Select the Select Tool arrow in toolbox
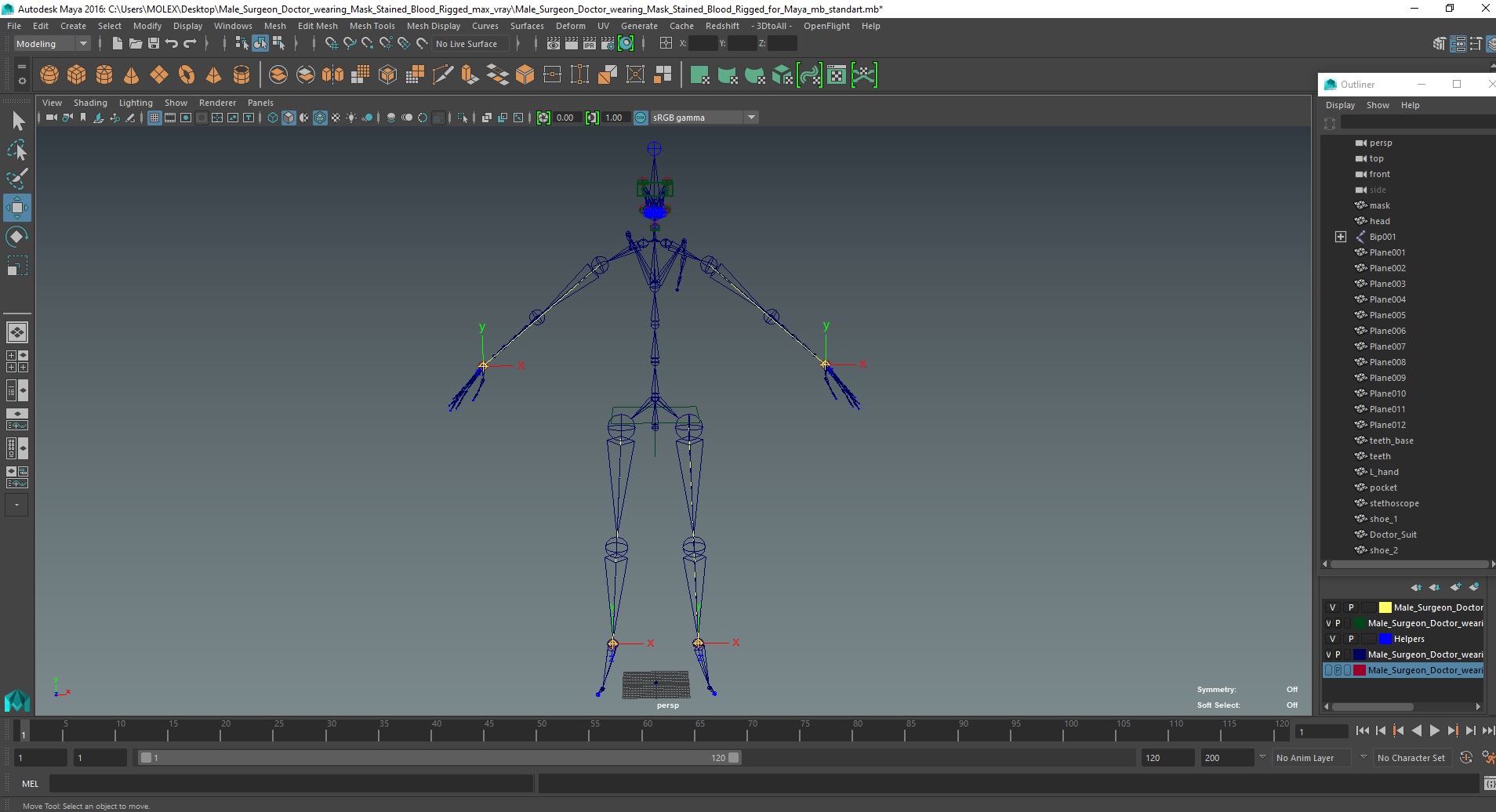The image size is (1496, 812). pos(17,121)
